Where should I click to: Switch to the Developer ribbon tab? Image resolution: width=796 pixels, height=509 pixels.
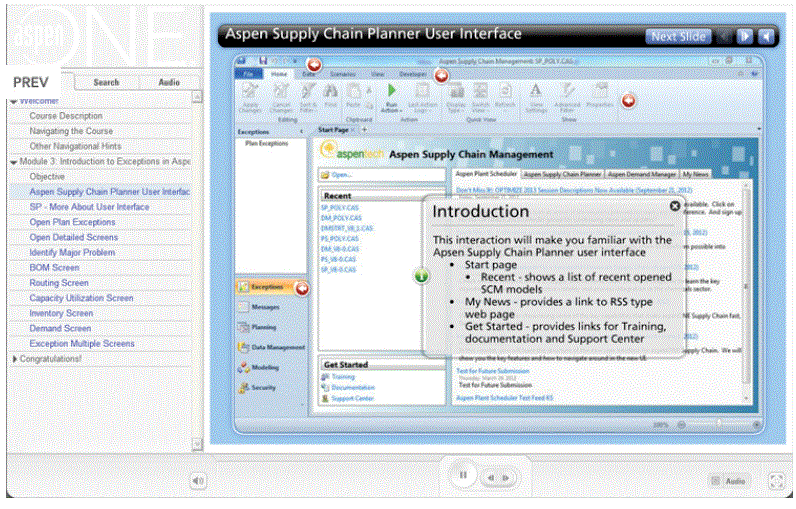point(413,74)
